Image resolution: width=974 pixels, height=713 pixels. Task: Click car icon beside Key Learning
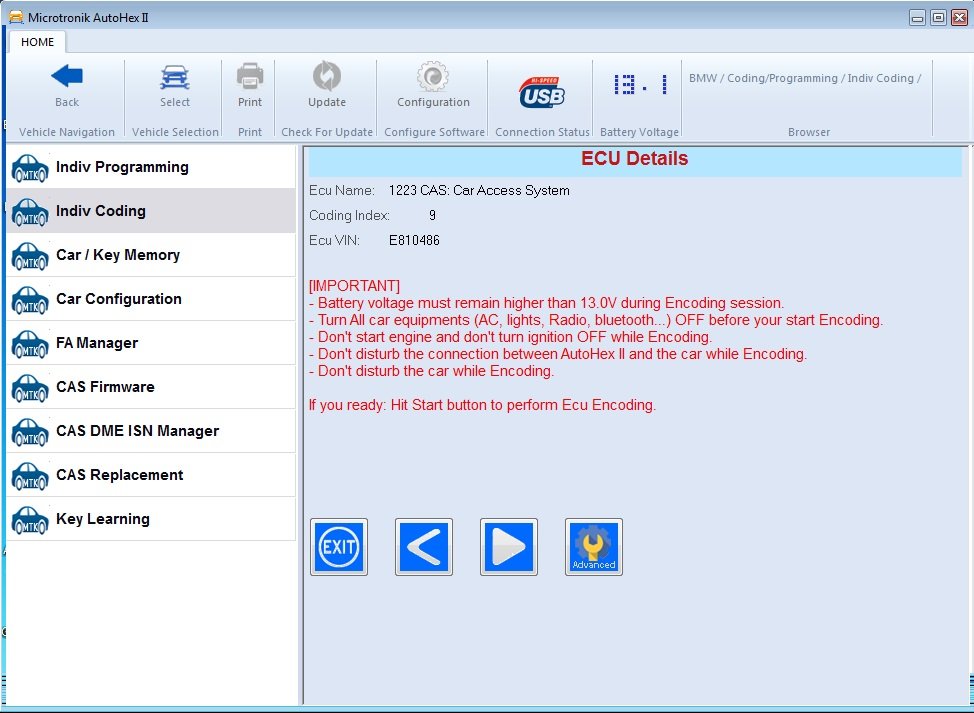(30, 521)
